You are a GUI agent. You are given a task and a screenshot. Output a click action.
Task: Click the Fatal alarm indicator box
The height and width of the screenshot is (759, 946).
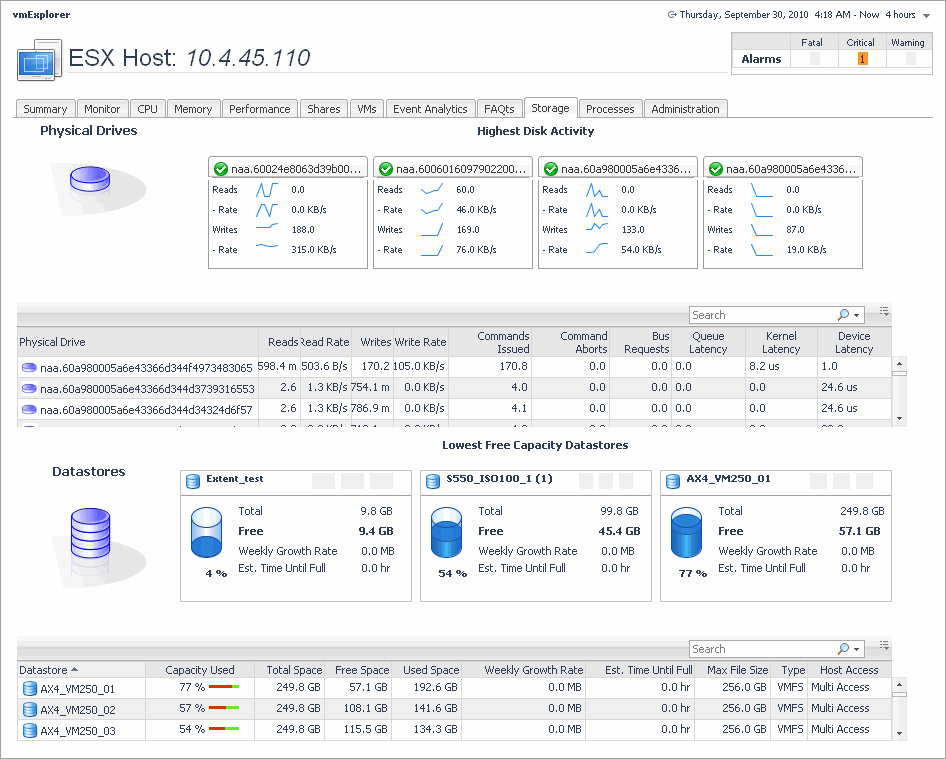pos(814,59)
